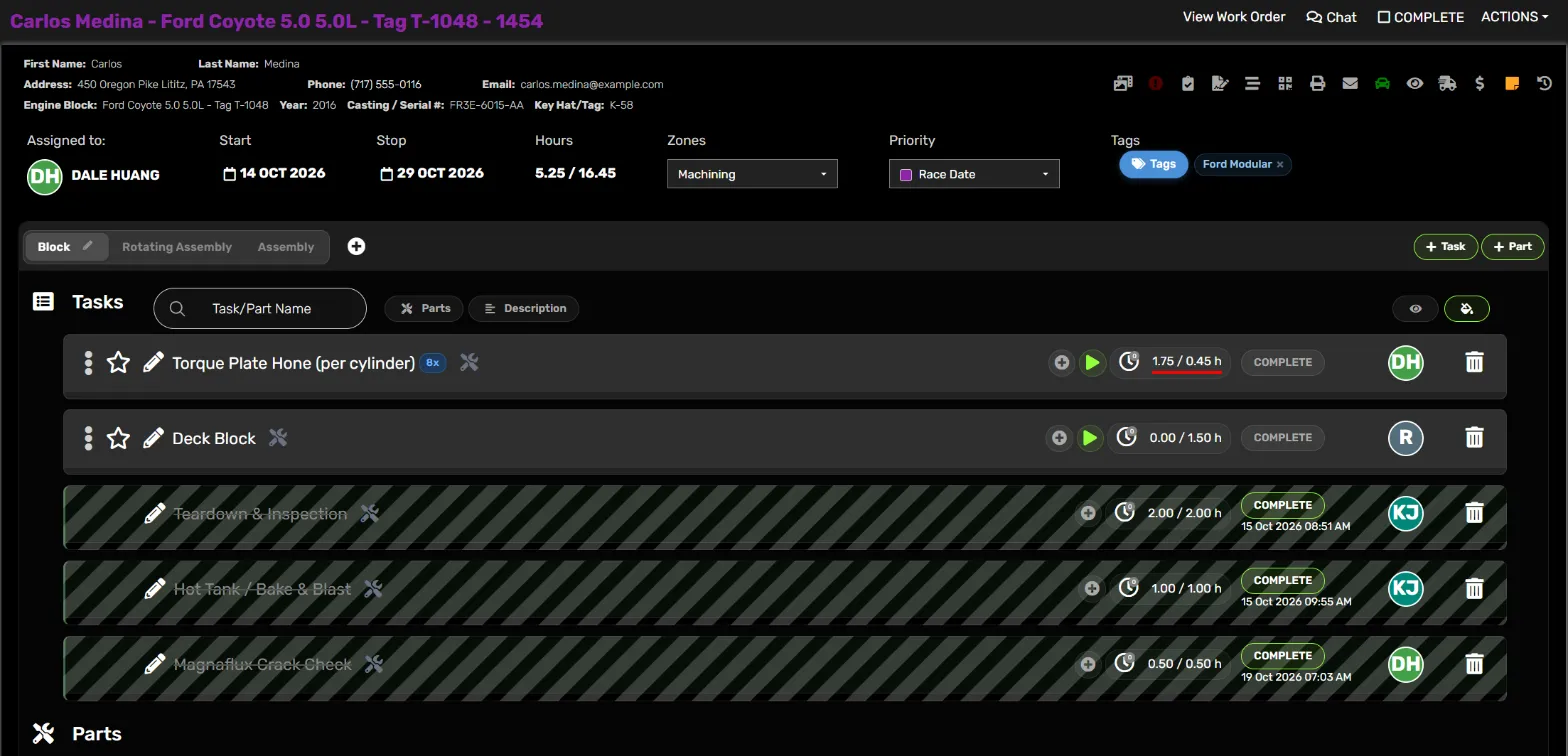Viewport: 1568px width, 756px height.
Task: Pick the Start date 14 OCT 2026
Action: coord(274,173)
